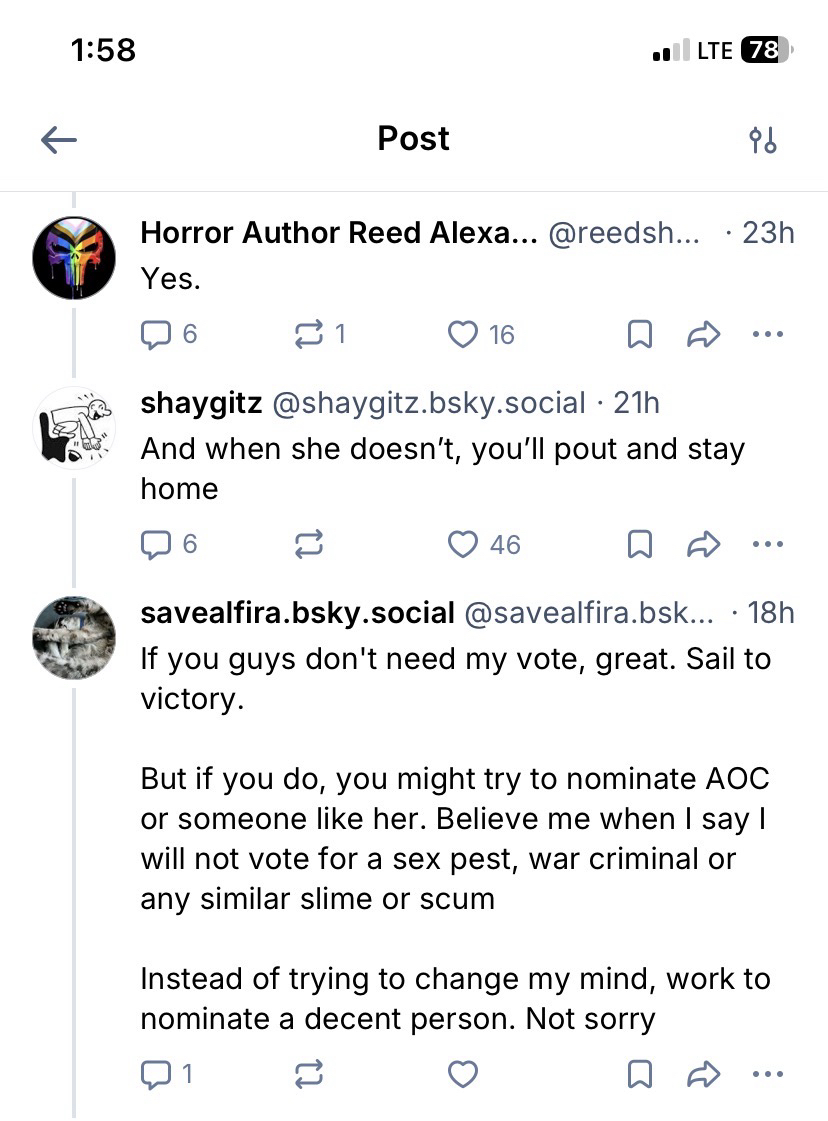Tap the back arrow in the header
828x1121 pixels.
59,140
